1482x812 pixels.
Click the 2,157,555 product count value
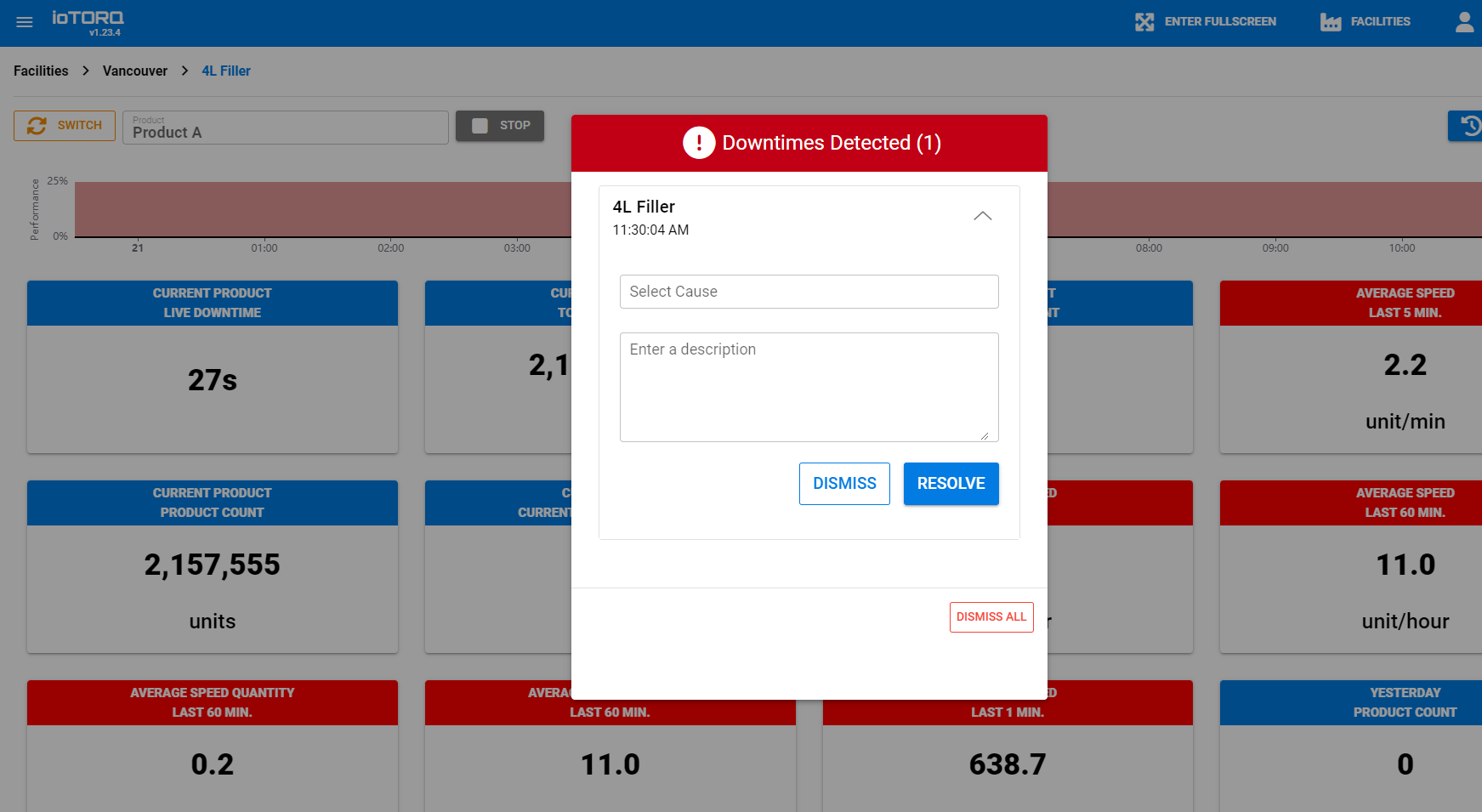(213, 565)
